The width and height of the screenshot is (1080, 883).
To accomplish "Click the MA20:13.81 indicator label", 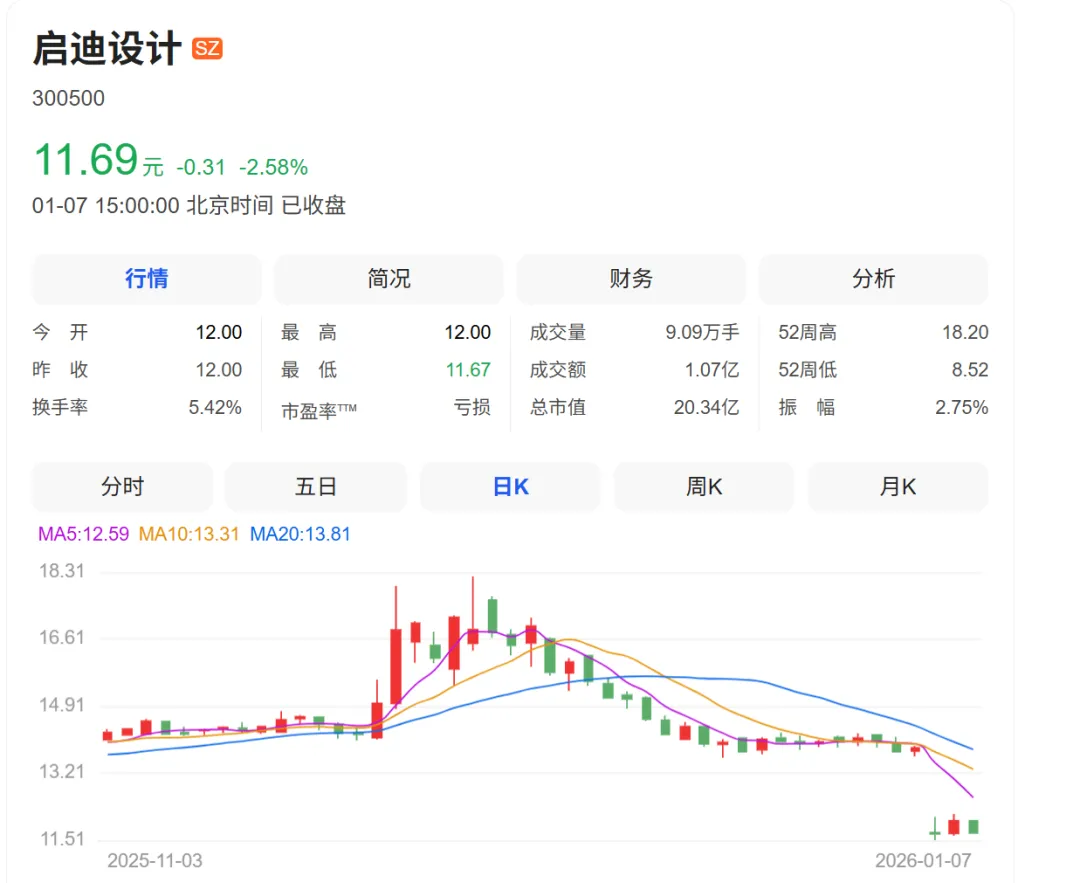I will (x=300, y=534).
